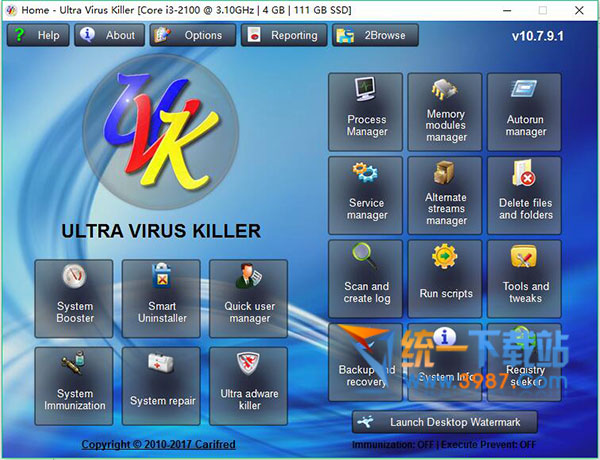Launch the 2Browse tool
This screenshot has width=600, height=460.
pos(375,35)
